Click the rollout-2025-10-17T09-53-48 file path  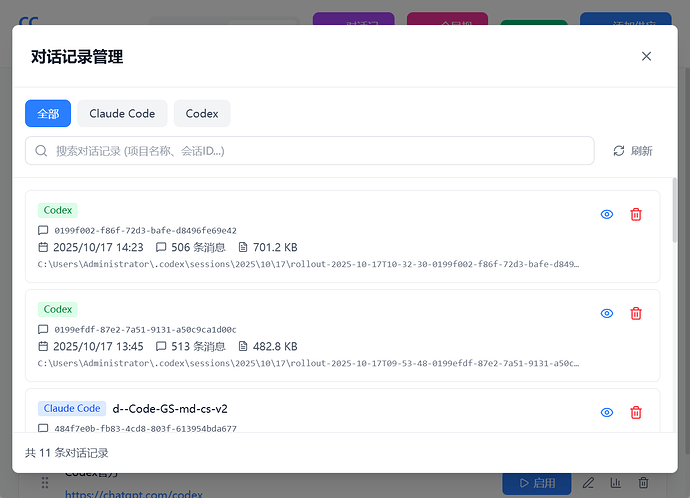[308, 363]
